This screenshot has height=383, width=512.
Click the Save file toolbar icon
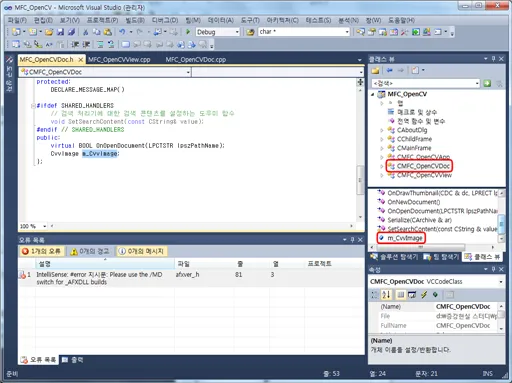60,32
